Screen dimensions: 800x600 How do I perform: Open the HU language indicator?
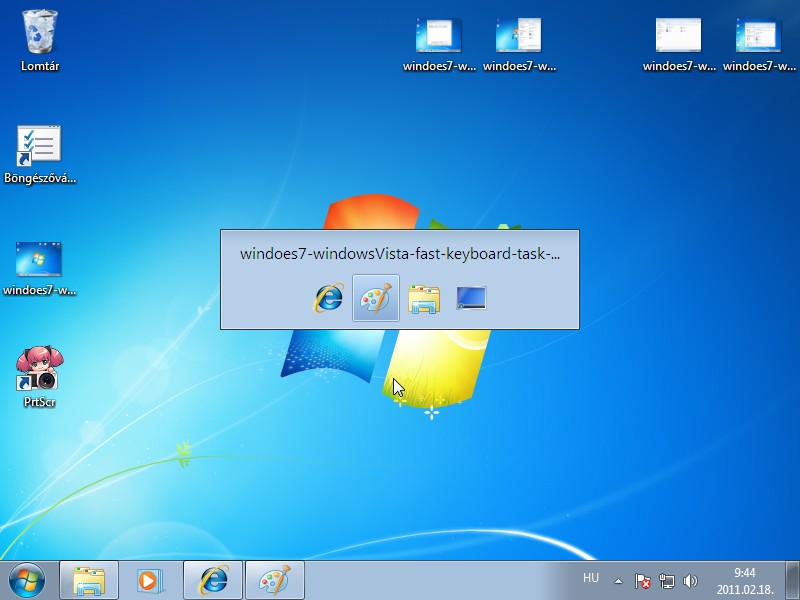click(591, 578)
